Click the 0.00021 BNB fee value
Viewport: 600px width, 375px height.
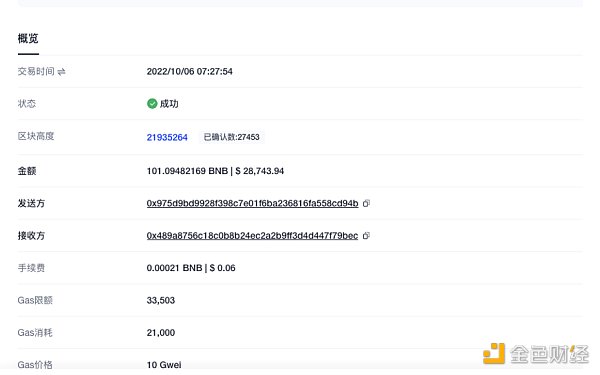(x=174, y=268)
